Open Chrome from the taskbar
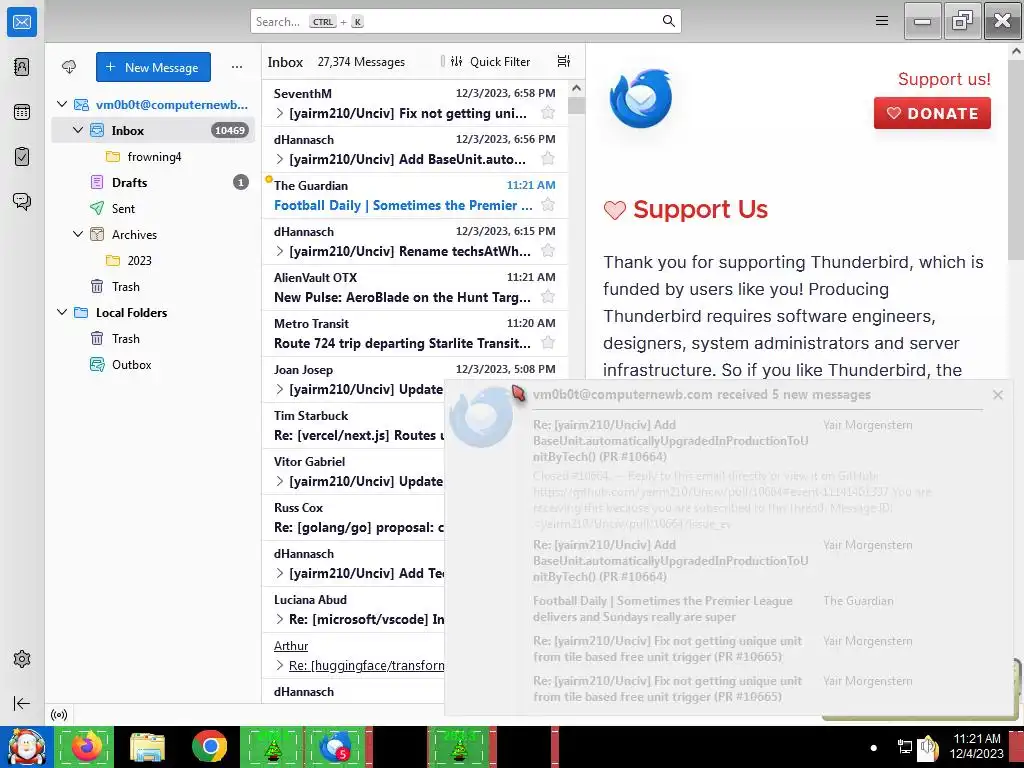 pos(210,746)
